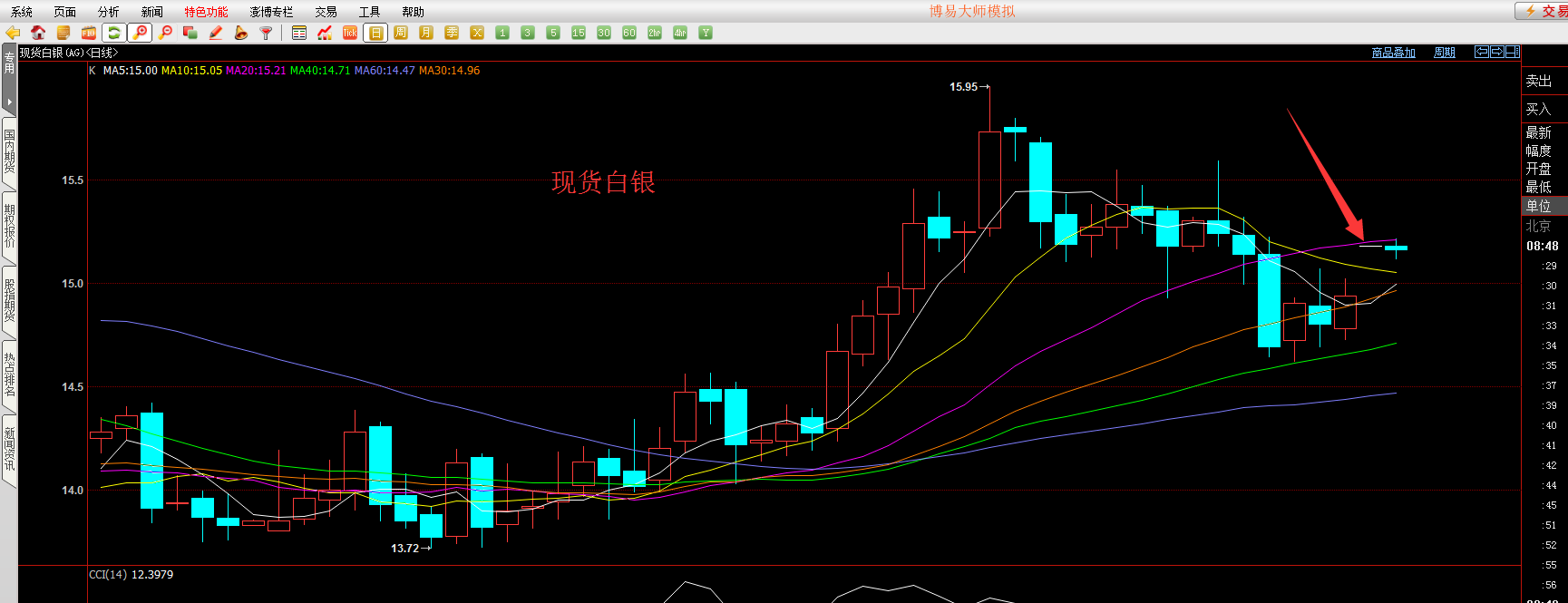Viewport: 1568px width, 603px height.
Task: Toggle the zoom in magnifier button
Action: 140,33
